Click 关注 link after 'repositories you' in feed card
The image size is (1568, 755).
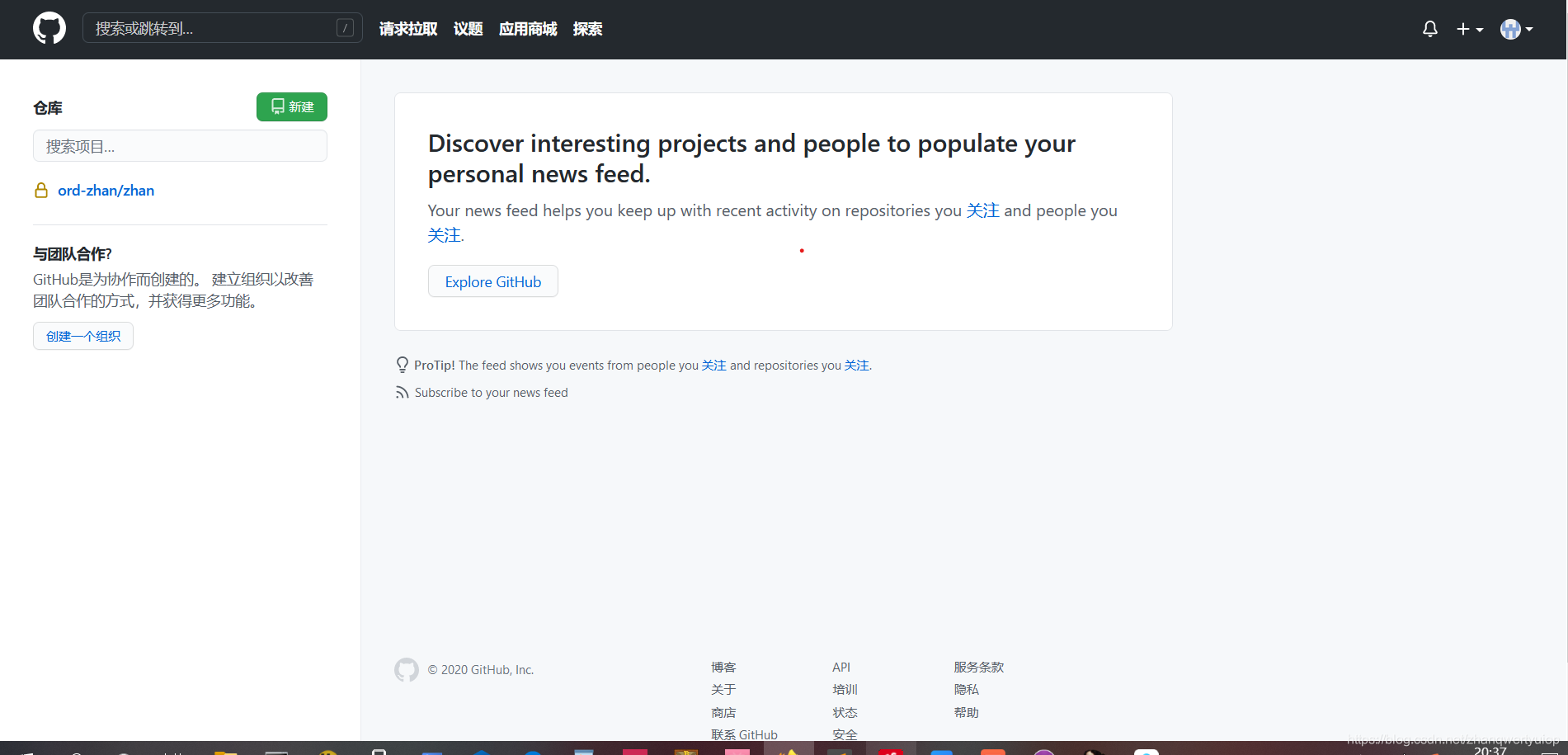pyautogui.click(x=982, y=210)
